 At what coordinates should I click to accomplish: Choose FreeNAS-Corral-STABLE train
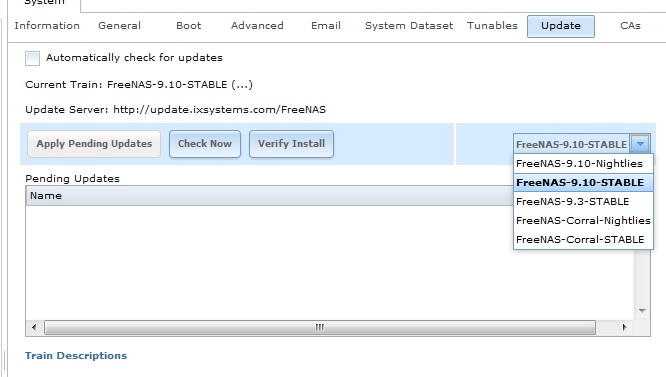click(583, 240)
